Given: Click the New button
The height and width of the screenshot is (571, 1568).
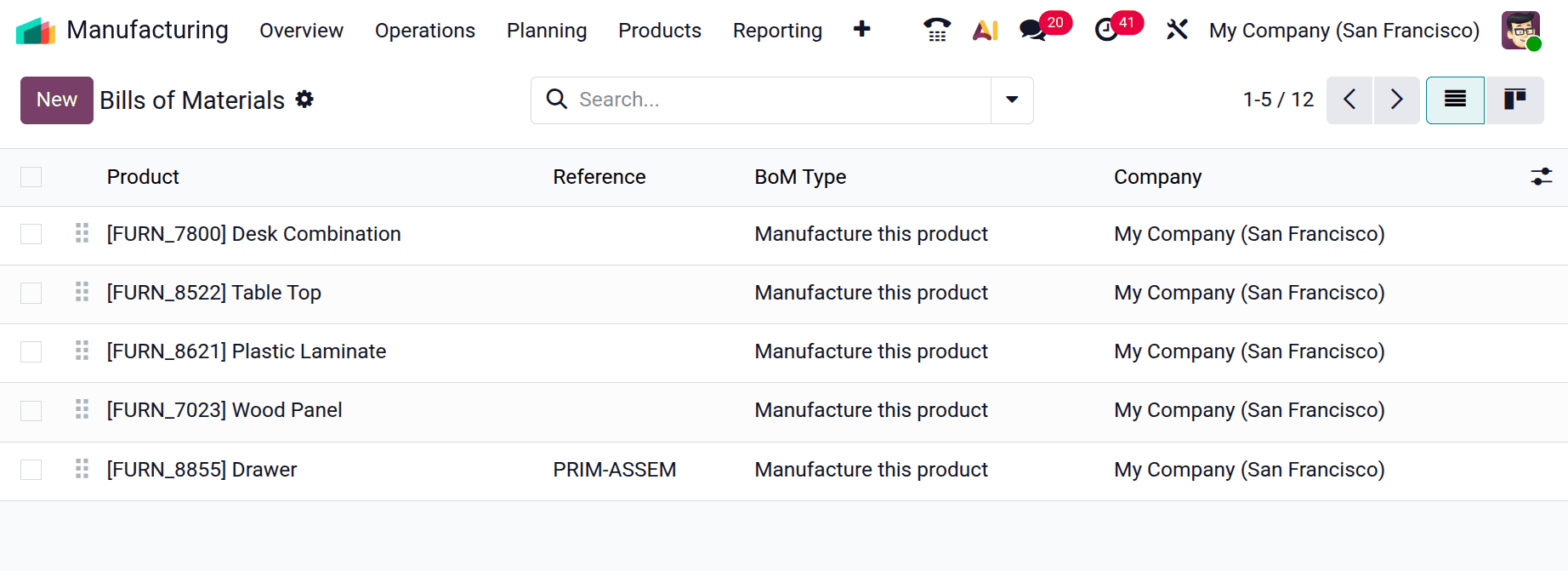Looking at the screenshot, I should 57,100.
